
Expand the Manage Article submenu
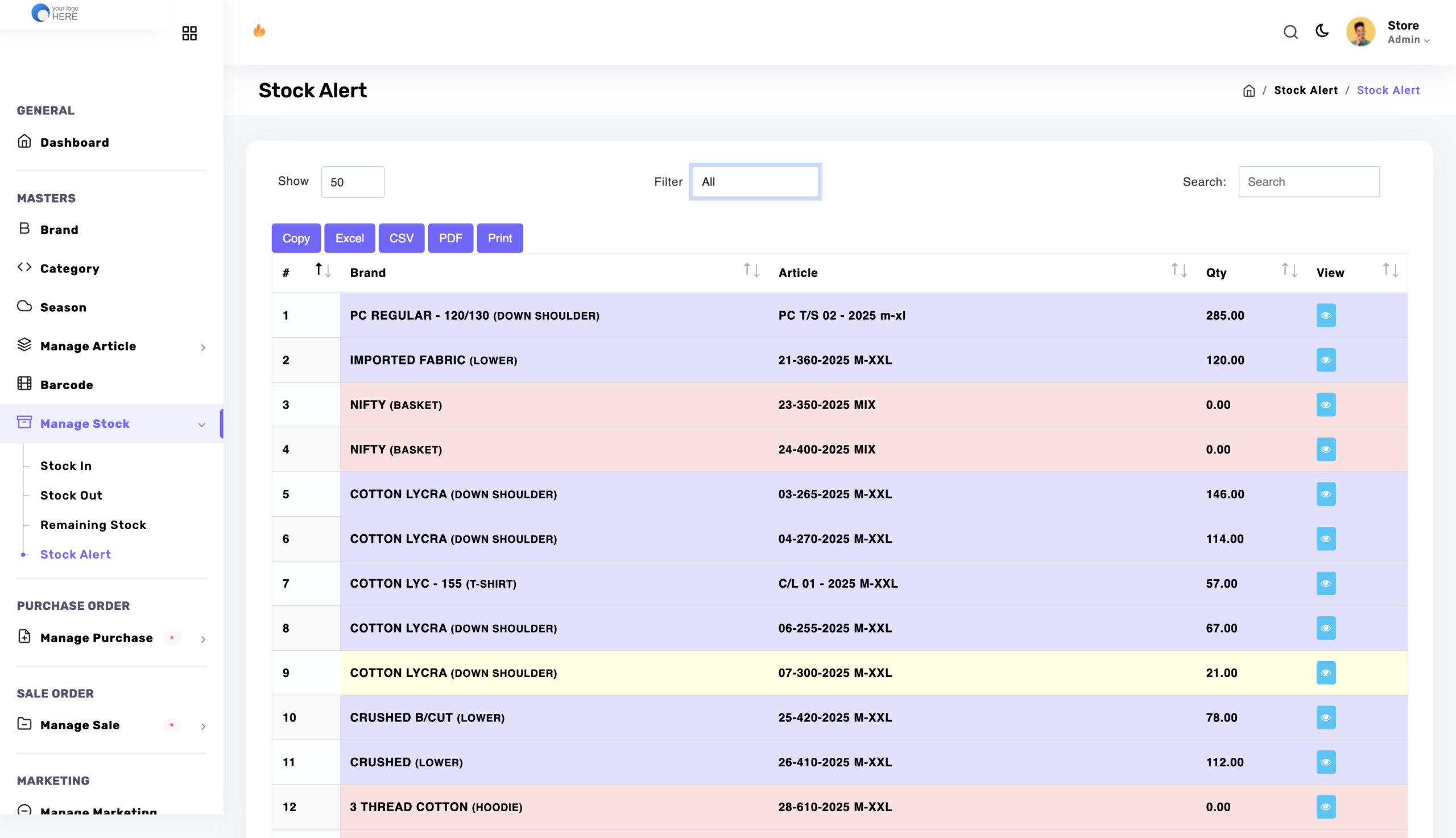click(x=203, y=347)
